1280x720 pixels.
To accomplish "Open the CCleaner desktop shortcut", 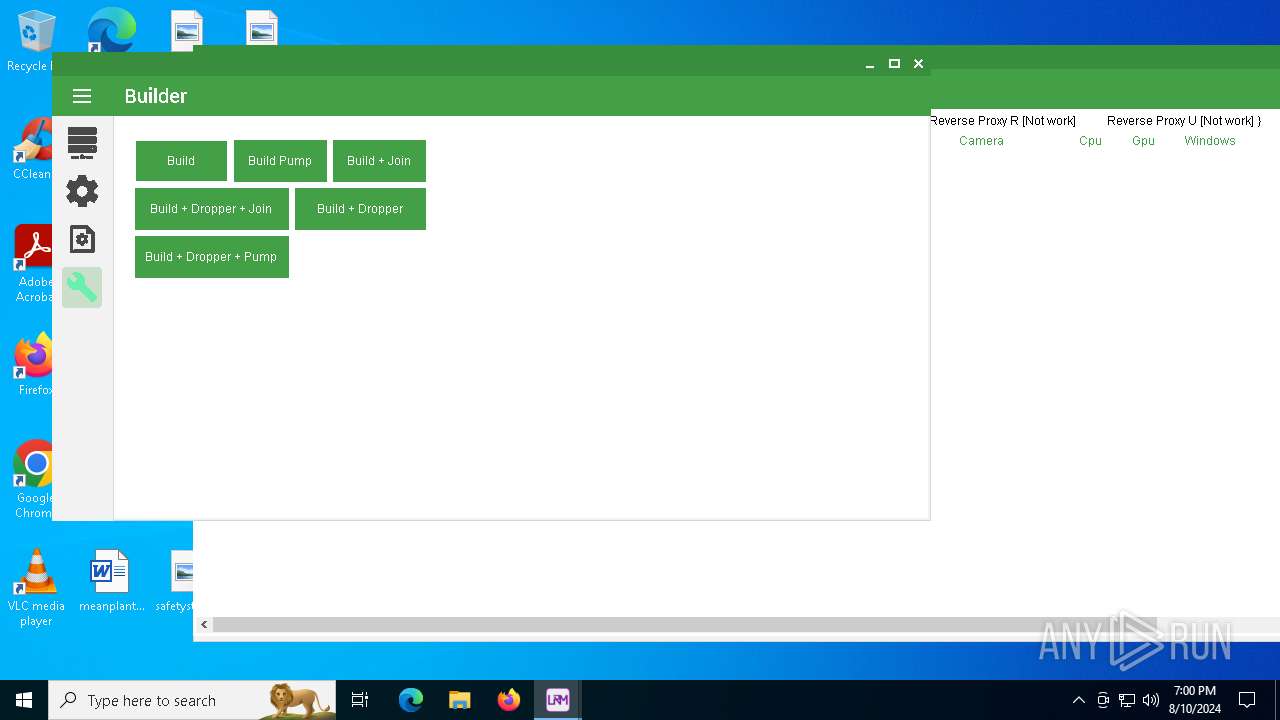I will click(32, 150).
